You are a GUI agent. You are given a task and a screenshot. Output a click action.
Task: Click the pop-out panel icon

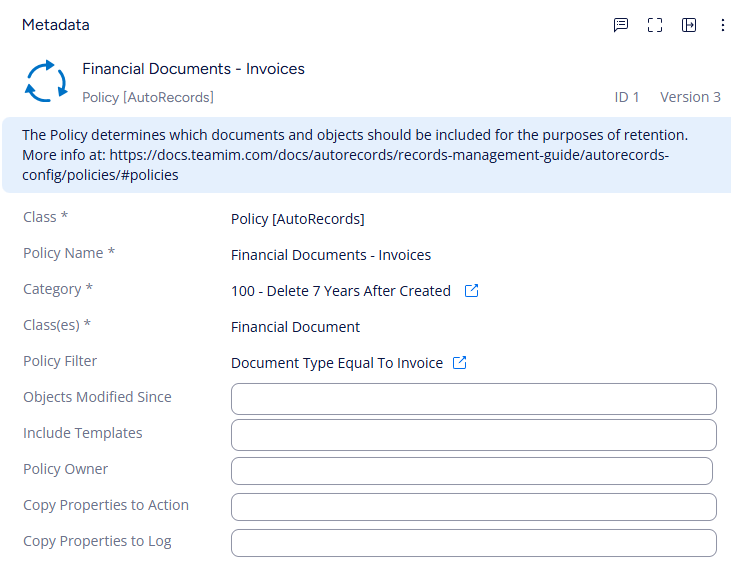689,25
